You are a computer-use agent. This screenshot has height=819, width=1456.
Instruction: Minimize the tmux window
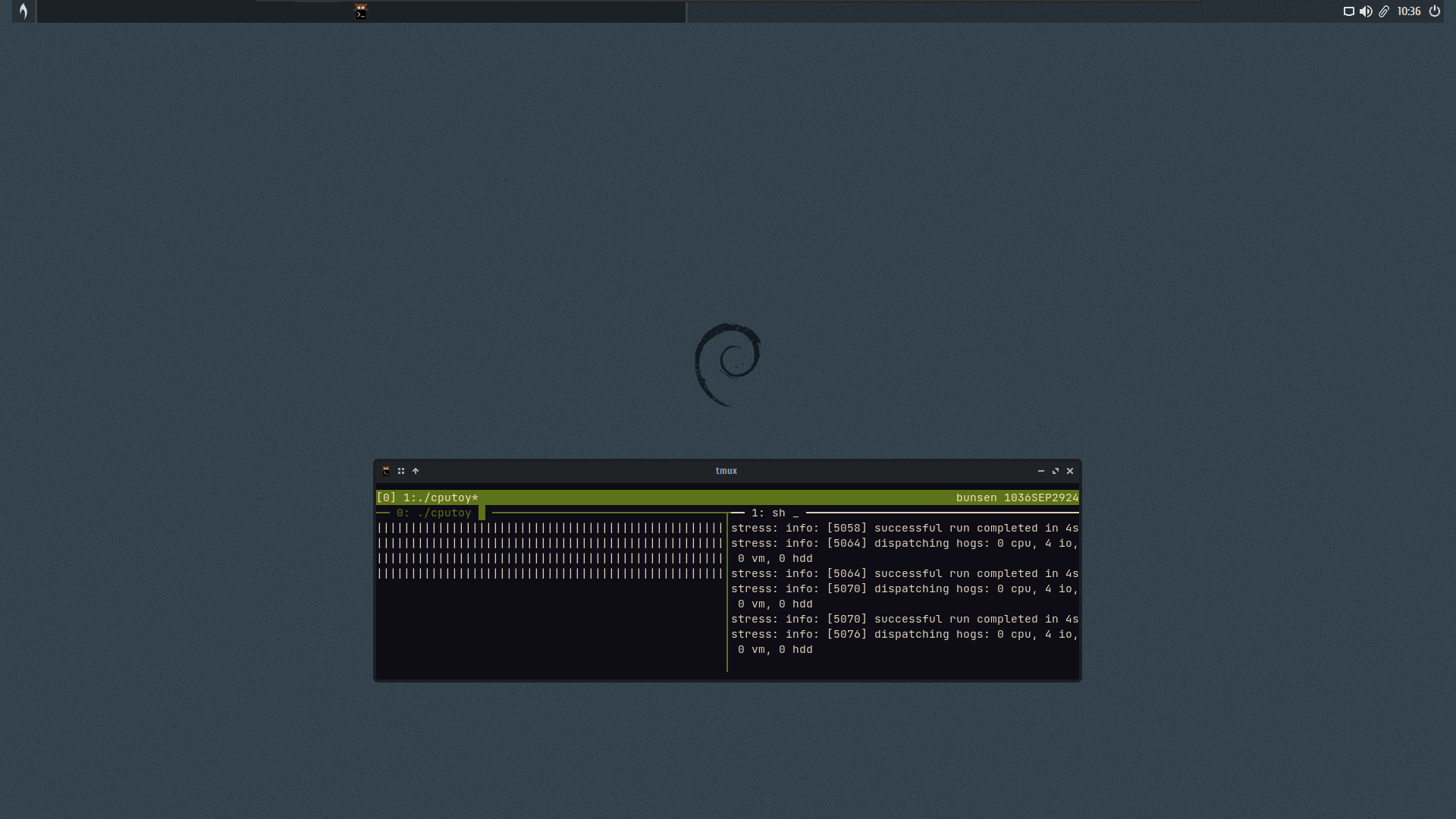click(x=1041, y=471)
